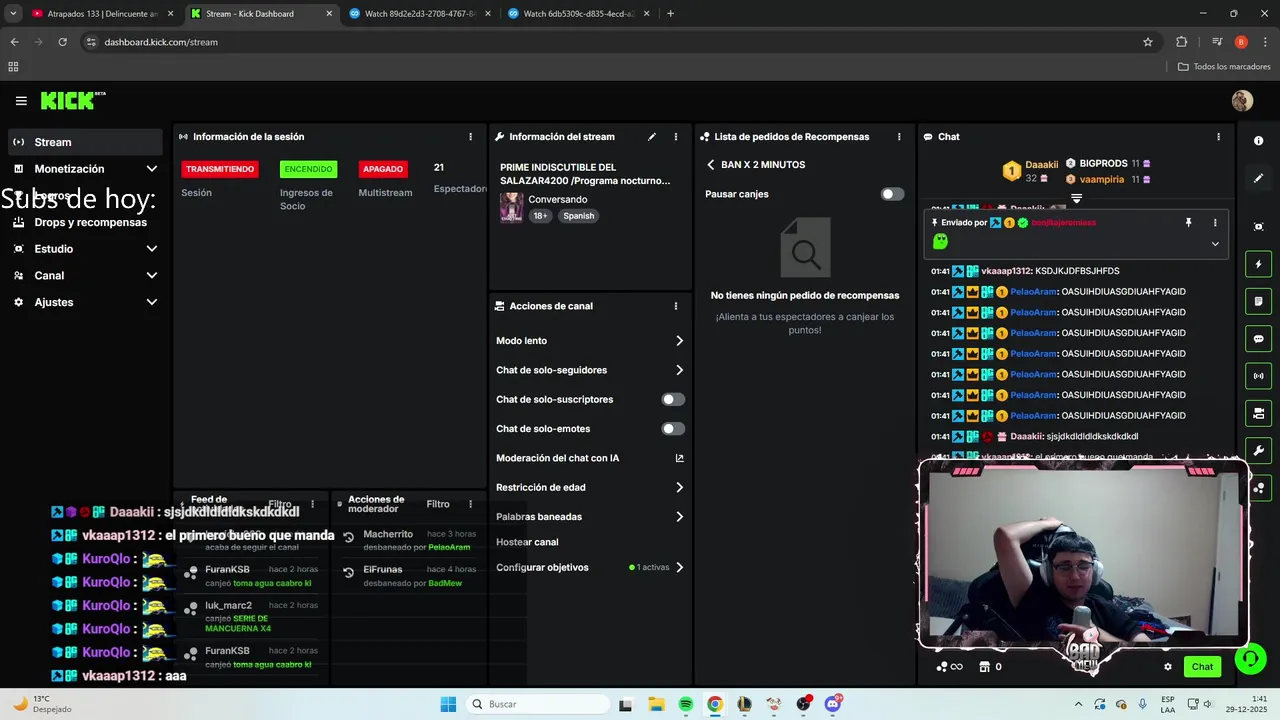Switch to Atrapados 133 YouTube tab
This screenshot has width=1280, height=720.
tap(100, 14)
